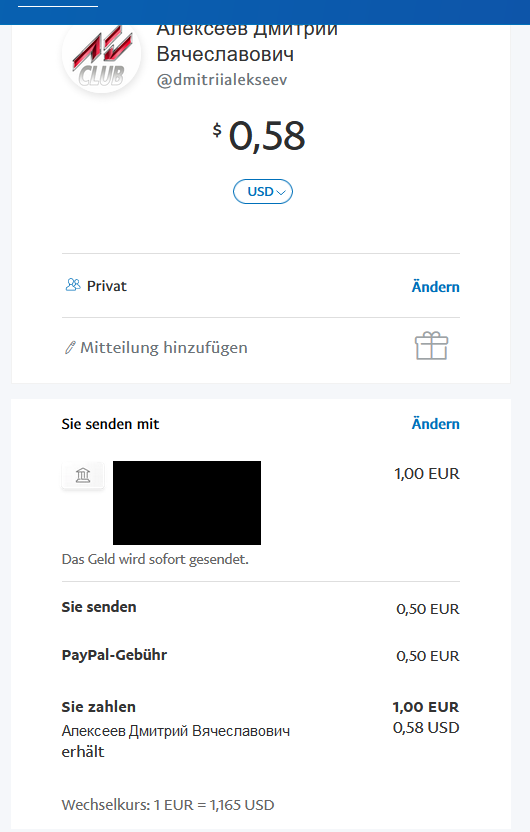Click the Wechselkurs exchange rate line
Viewport: 530px width, 832px height.
168,804
